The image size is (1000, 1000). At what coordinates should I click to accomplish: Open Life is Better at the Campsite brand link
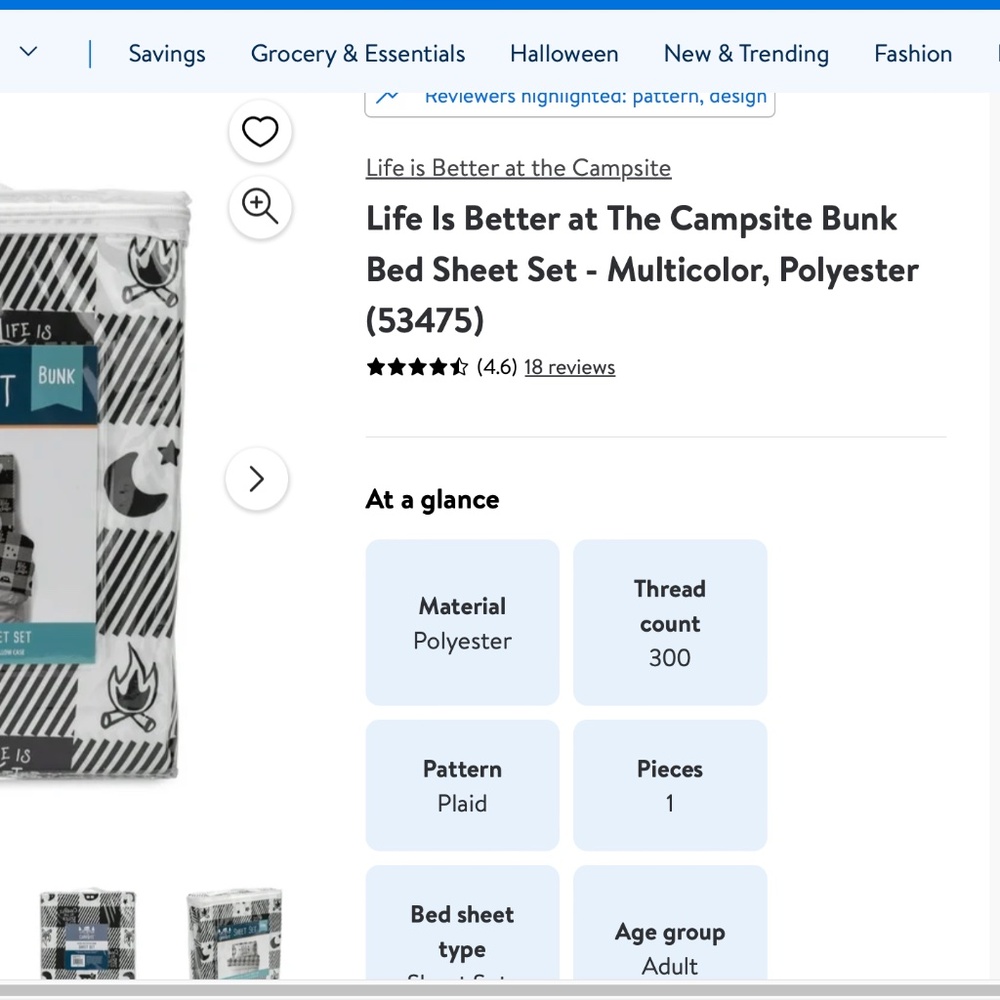518,168
